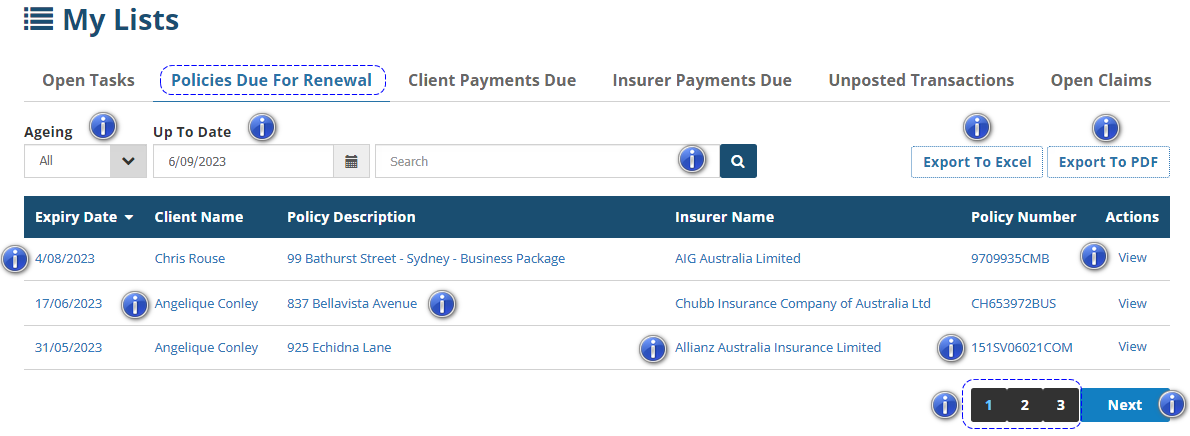Select the Open Claims tab
This screenshot has width=1190, height=436.
point(1101,80)
